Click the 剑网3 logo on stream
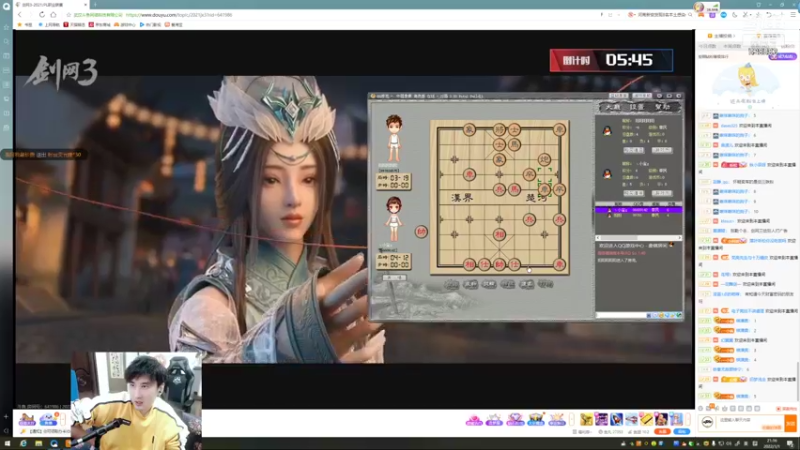 [x=62, y=72]
